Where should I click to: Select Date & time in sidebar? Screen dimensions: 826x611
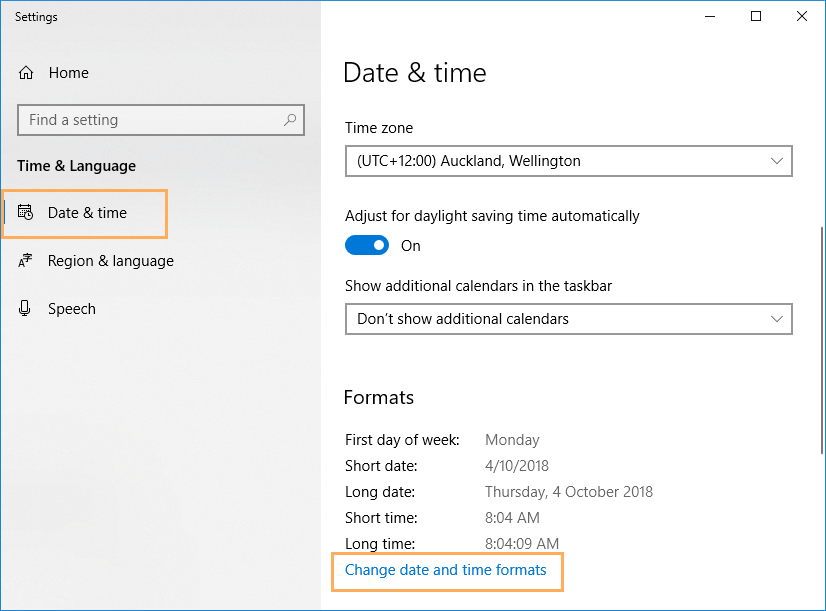tap(85, 213)
